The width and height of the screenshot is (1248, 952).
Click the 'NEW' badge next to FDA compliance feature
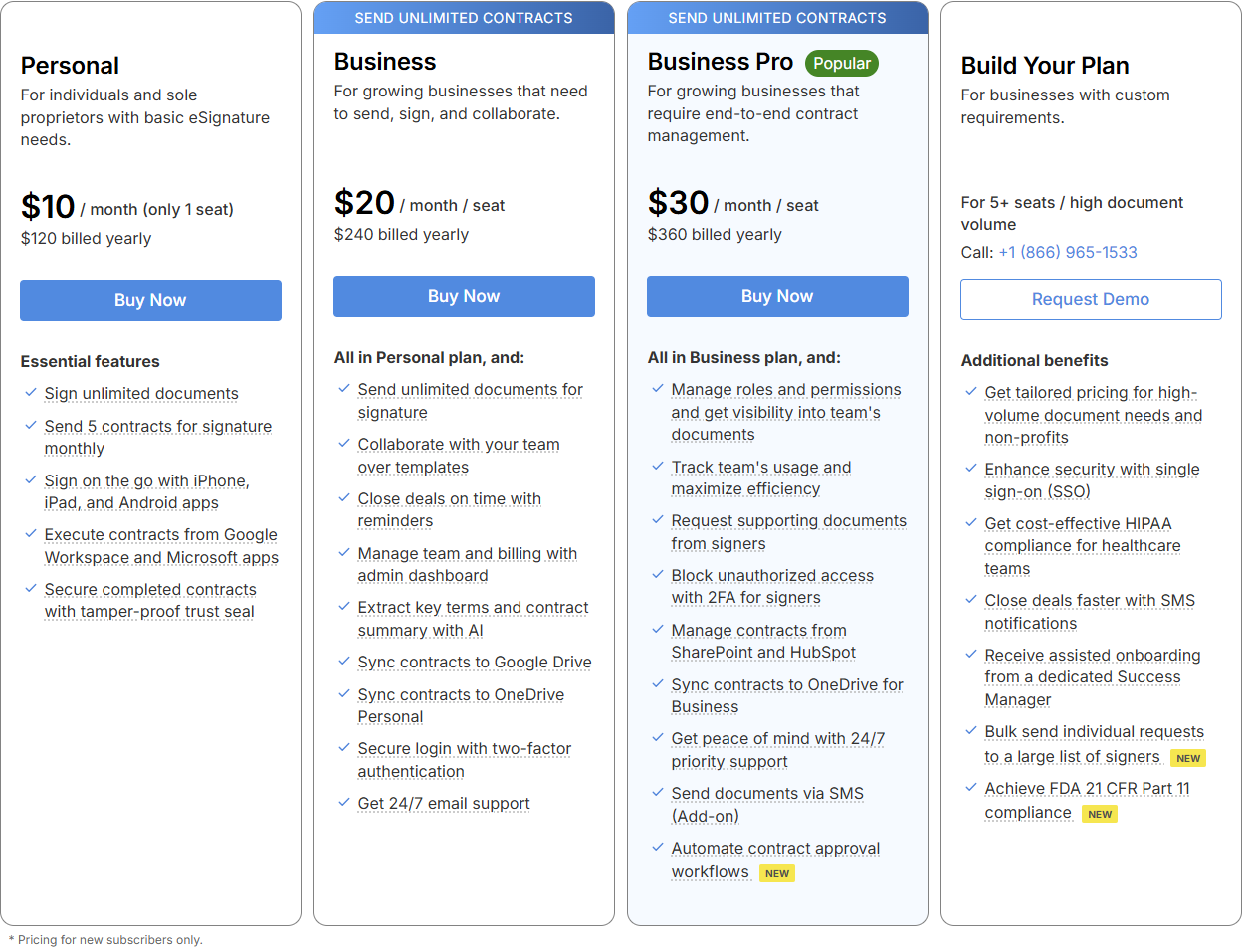click(x=1099, y=814)
